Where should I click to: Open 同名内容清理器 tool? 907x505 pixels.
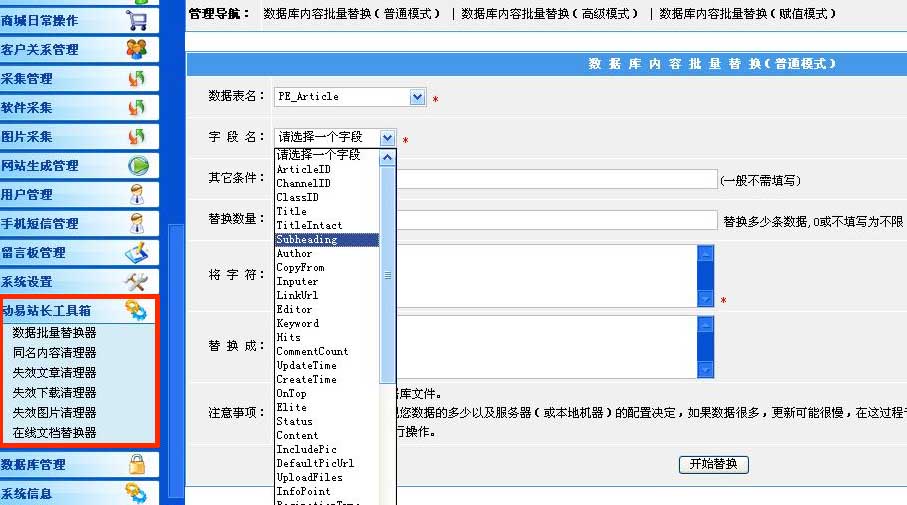click(x=54, y=352)
